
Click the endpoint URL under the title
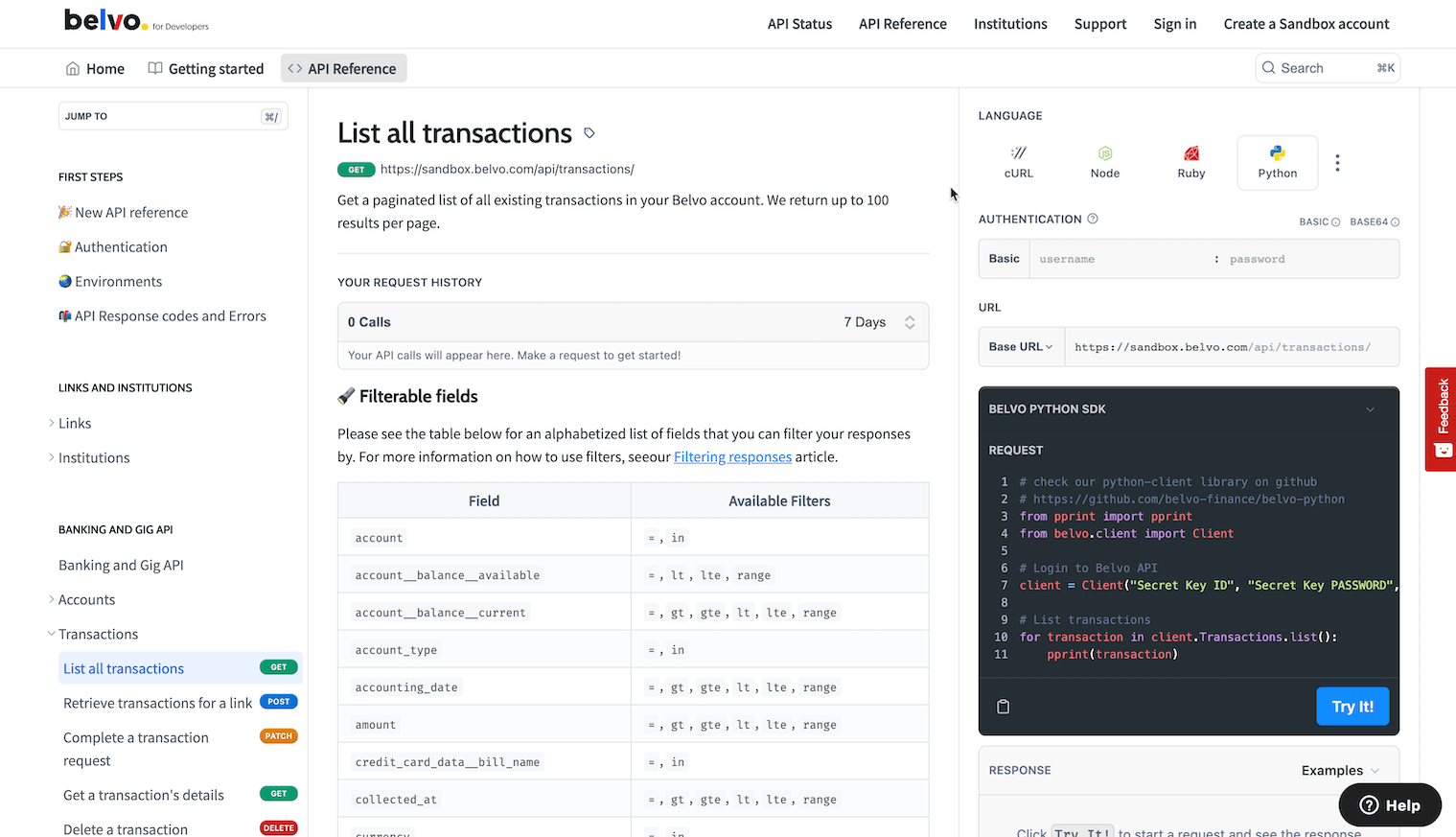(507, 170)
